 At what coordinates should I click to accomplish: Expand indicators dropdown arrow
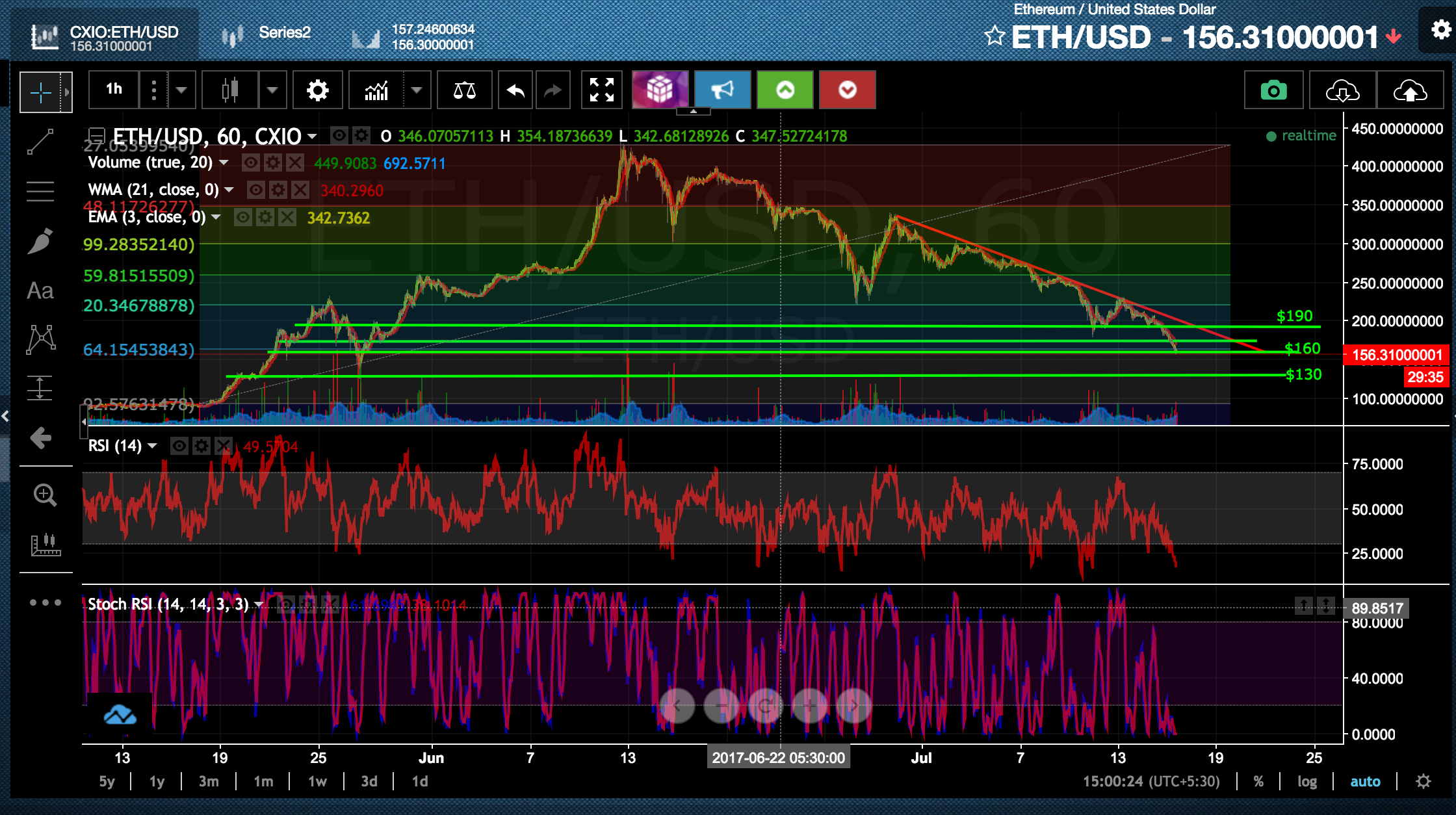pyautogui.click(x=417, y=90)
